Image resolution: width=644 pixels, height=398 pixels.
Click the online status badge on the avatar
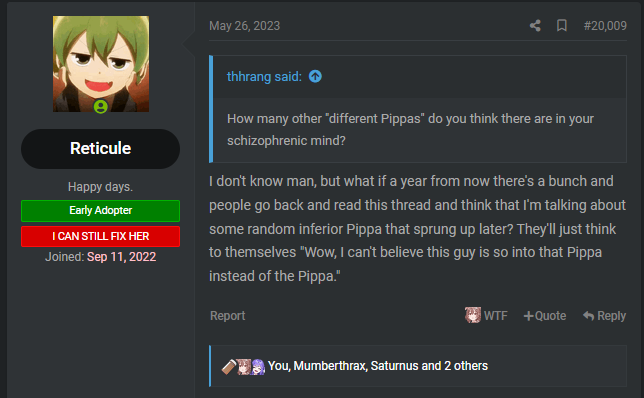click(x=101, y=107)
